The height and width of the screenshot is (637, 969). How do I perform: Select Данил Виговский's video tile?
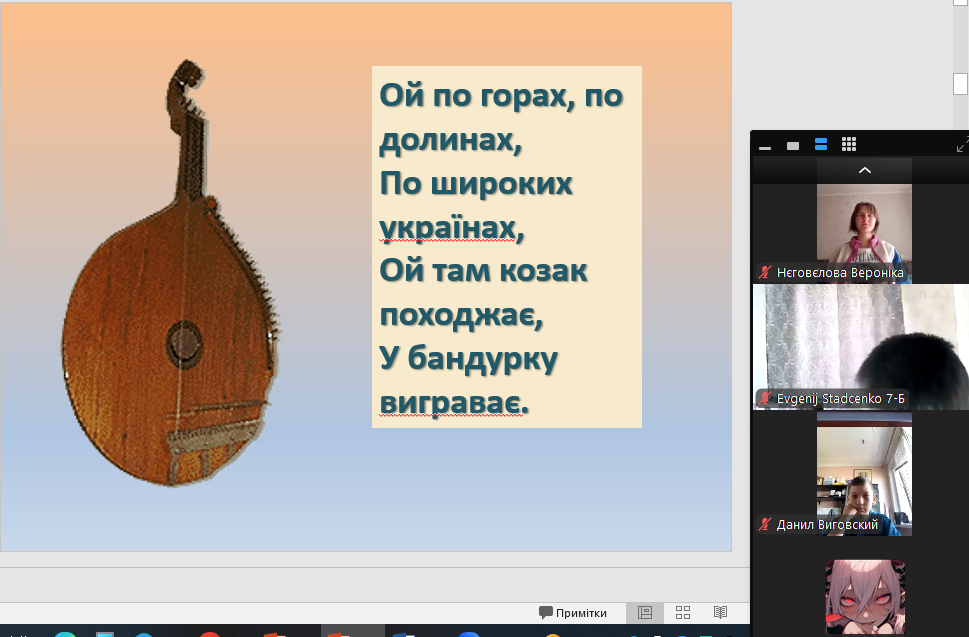tap(864, 474)
